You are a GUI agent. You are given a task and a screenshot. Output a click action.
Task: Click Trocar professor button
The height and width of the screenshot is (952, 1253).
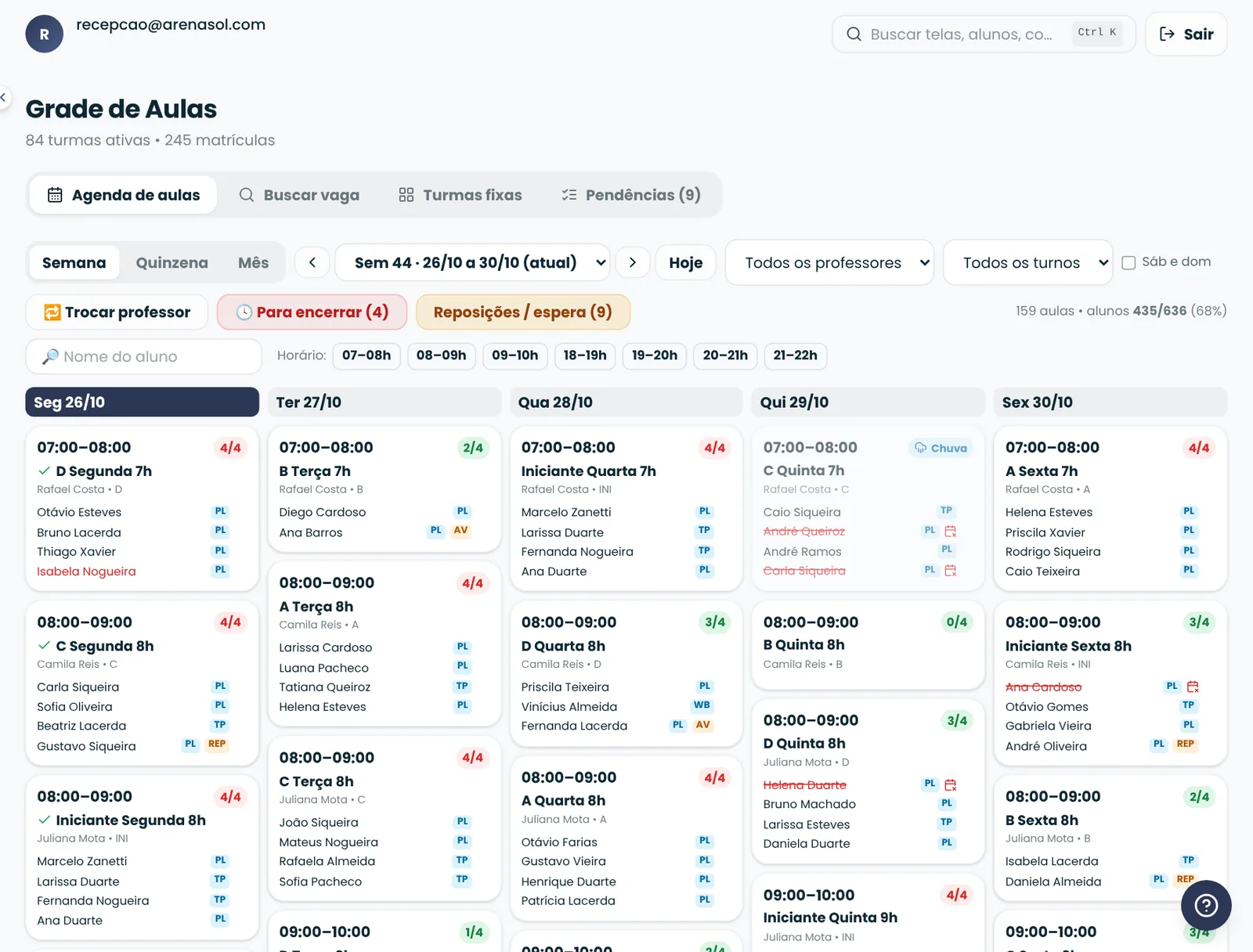click(117, 312)
